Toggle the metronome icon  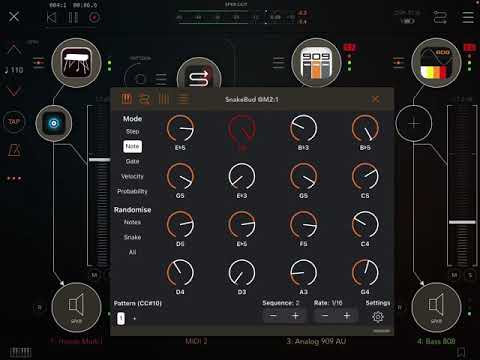point(14,150)
